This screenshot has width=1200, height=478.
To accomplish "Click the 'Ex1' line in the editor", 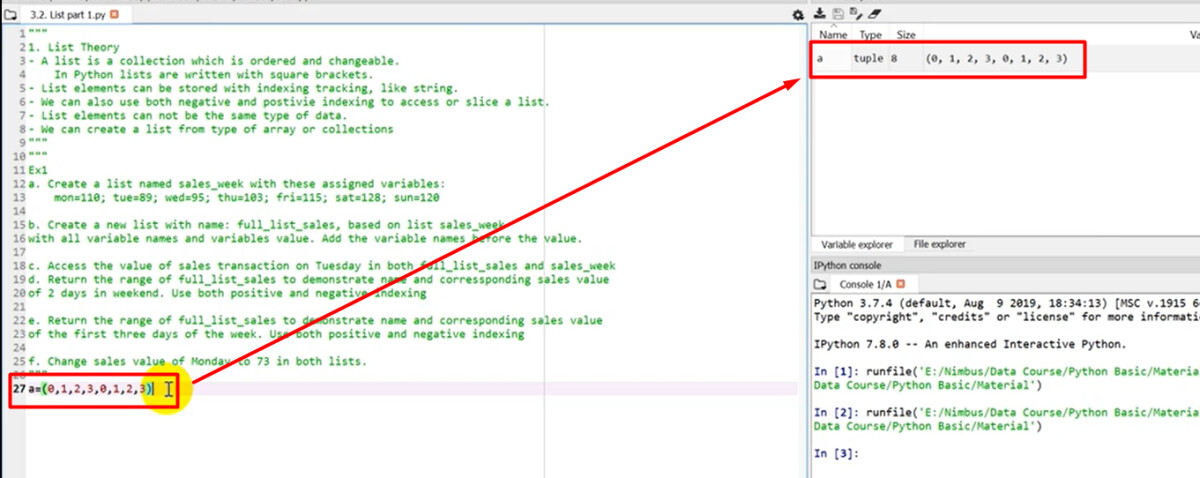I will pyautogui.click(x=38, y=170).
